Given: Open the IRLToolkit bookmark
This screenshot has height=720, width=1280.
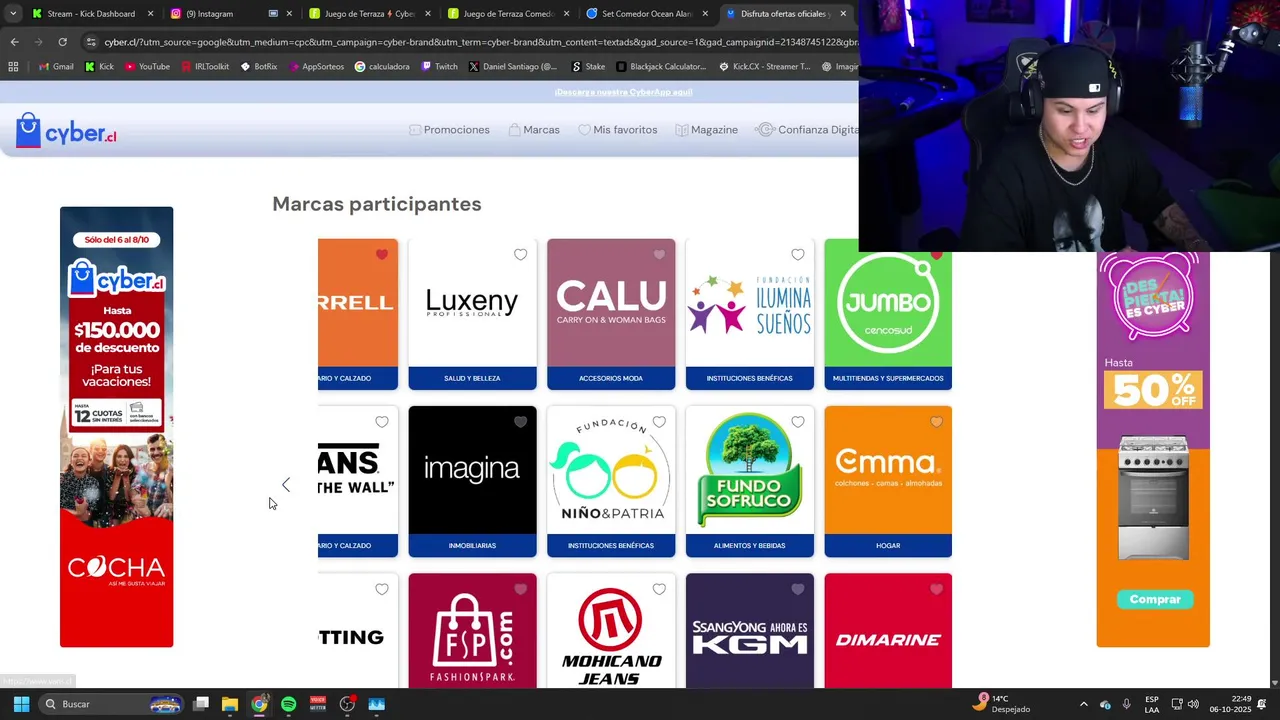Looking at the screenshot, I should pos(205,67).
